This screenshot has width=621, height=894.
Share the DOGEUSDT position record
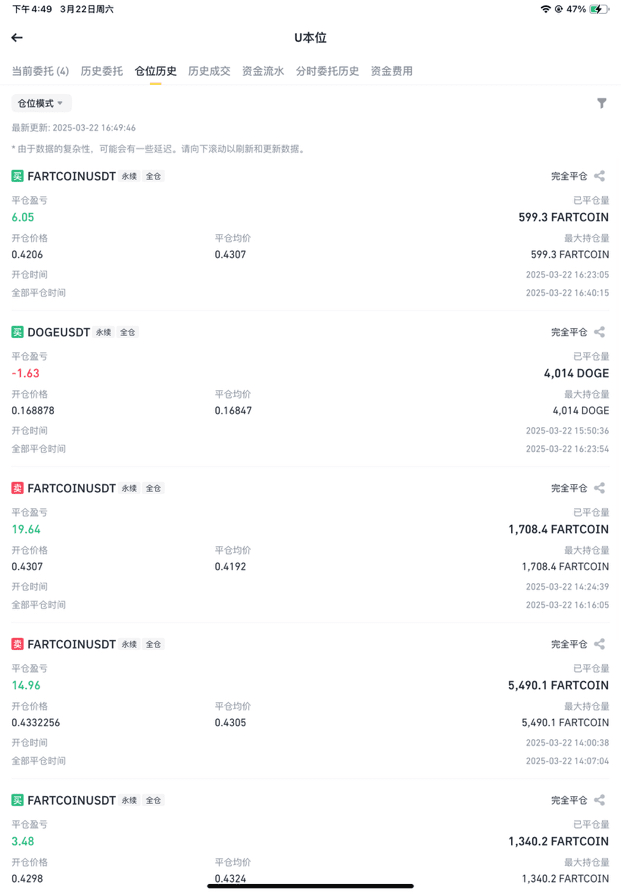coord(599,332)
